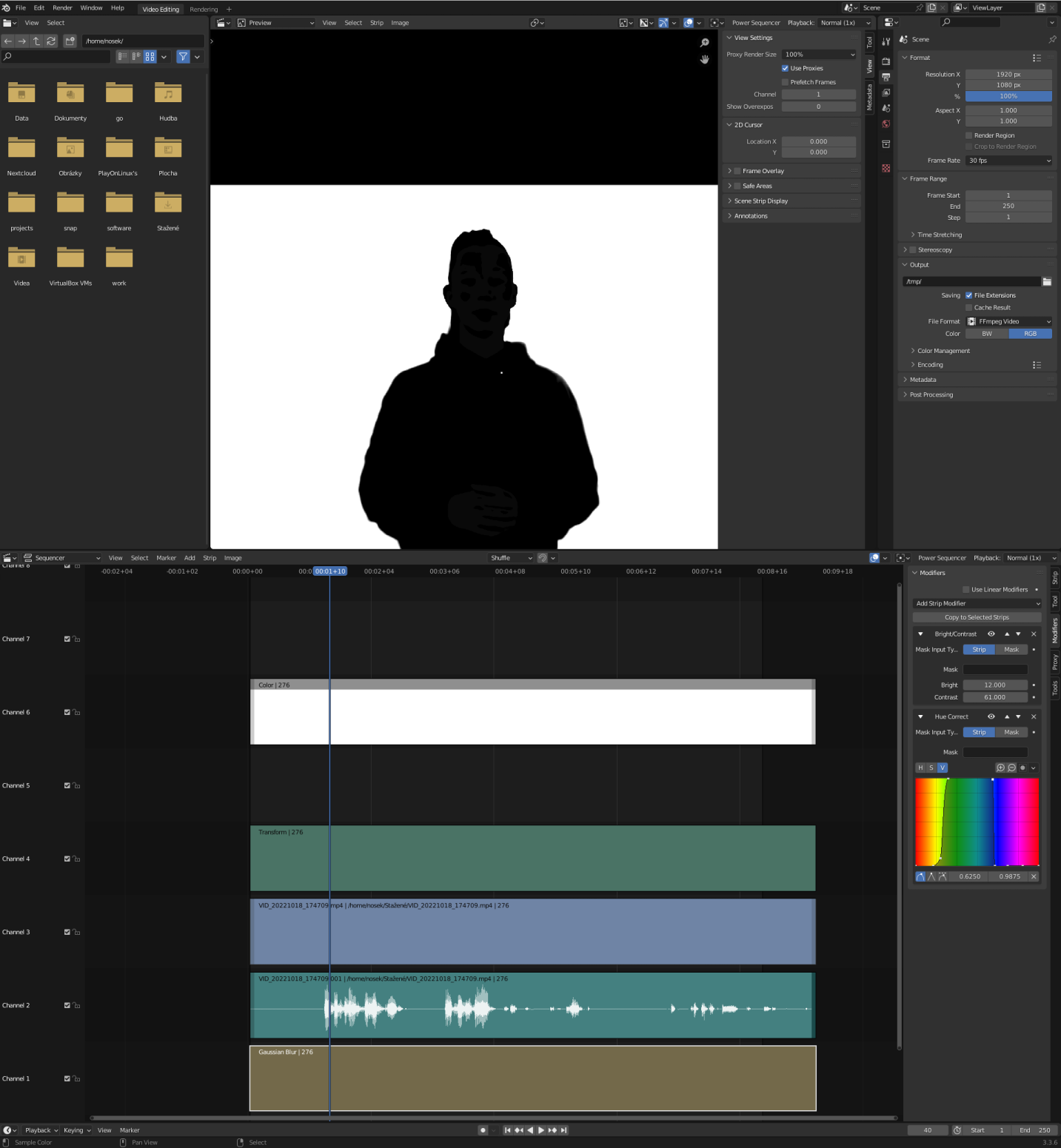Enable the Prefetch Frames checkbox
Screen dimensions: 1061x1148
tap(785, 82)
